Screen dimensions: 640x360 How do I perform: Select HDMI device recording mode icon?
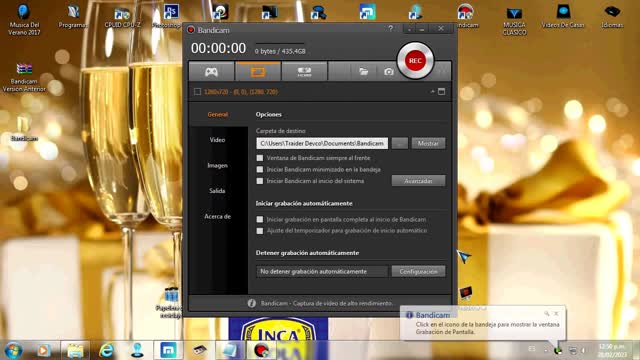[304, 72]
